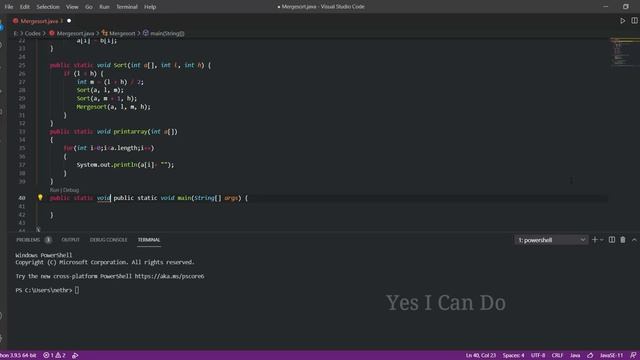Click the PowerShell terminal prompt input
The width and height of the screenshot is (640, 360).
77,290
